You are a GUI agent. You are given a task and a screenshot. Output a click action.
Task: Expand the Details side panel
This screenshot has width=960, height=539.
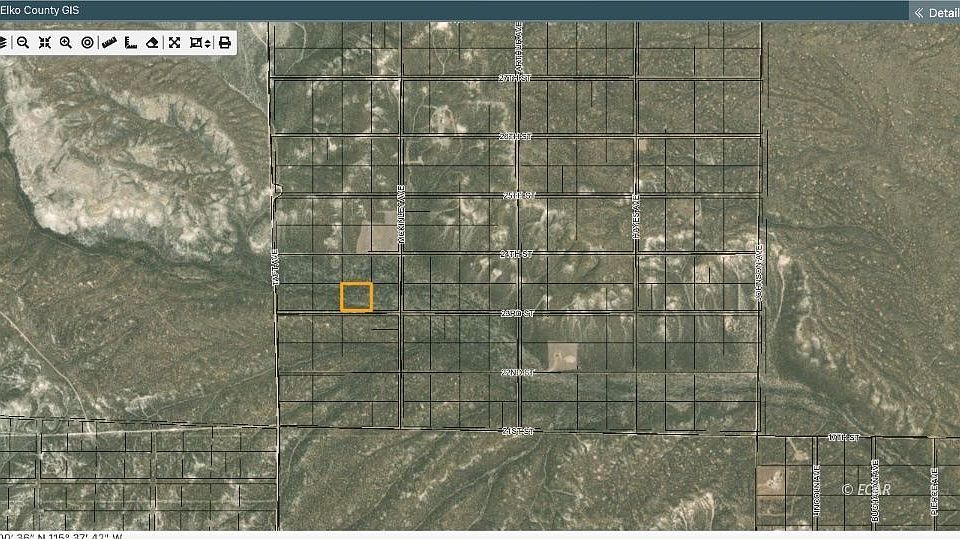(936, 12)
